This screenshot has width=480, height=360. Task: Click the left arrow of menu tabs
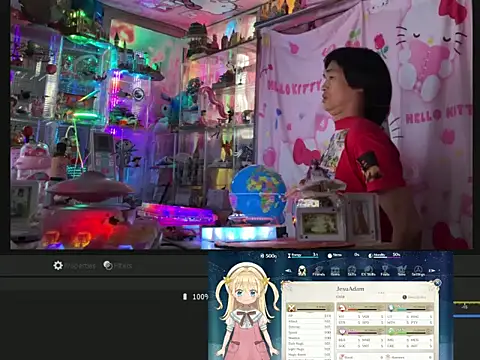coord(288,271)
